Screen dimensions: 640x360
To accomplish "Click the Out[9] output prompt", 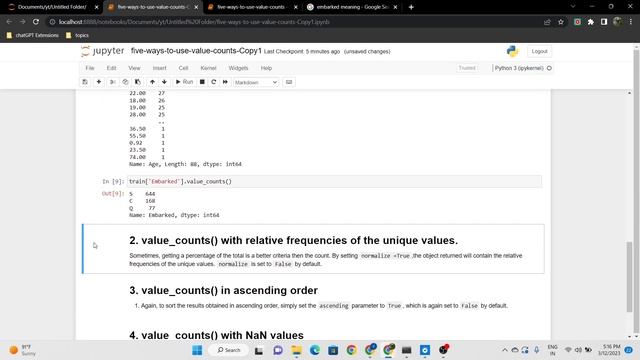I will coord(113,193).
